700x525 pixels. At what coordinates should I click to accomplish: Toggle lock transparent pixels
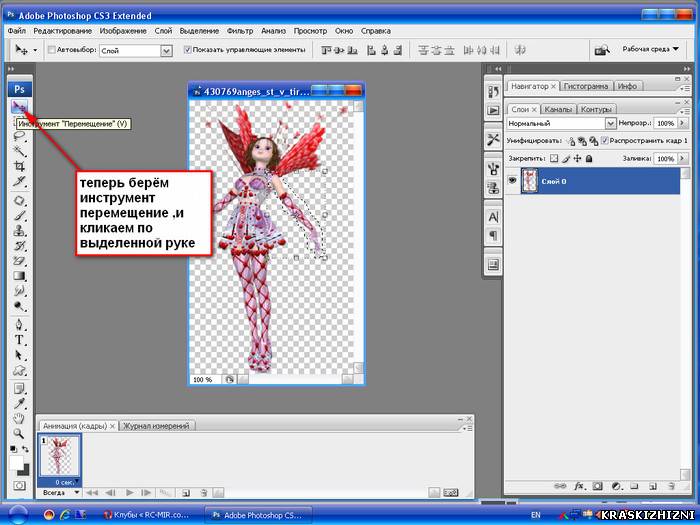coord(554,158)
